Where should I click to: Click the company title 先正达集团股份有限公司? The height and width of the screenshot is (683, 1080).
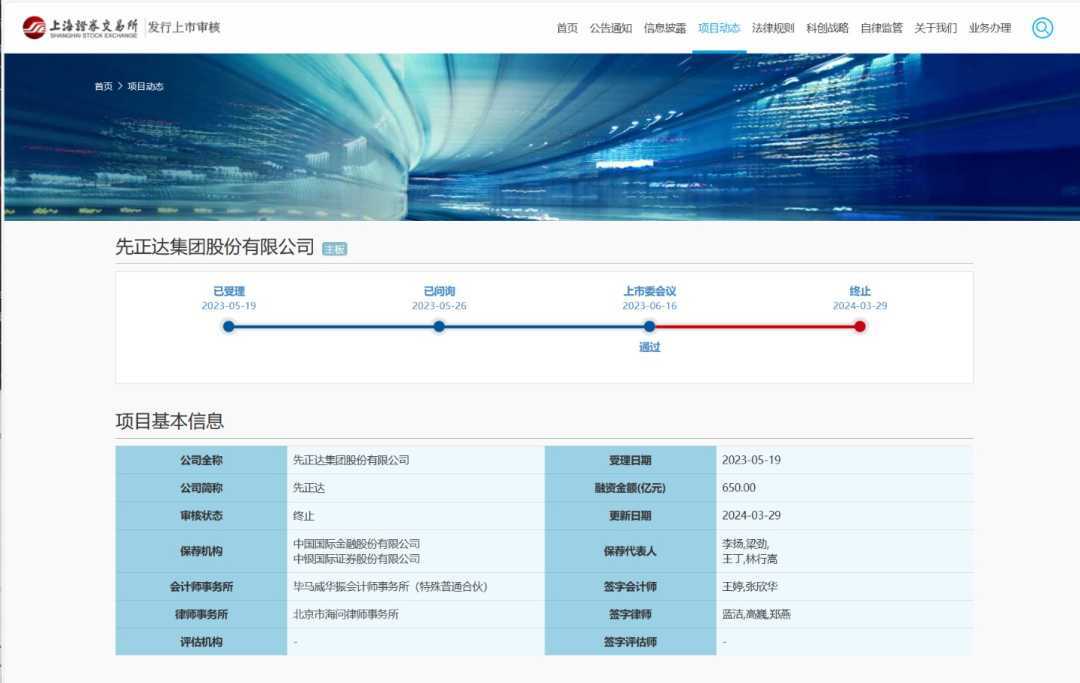pos(215,246)
